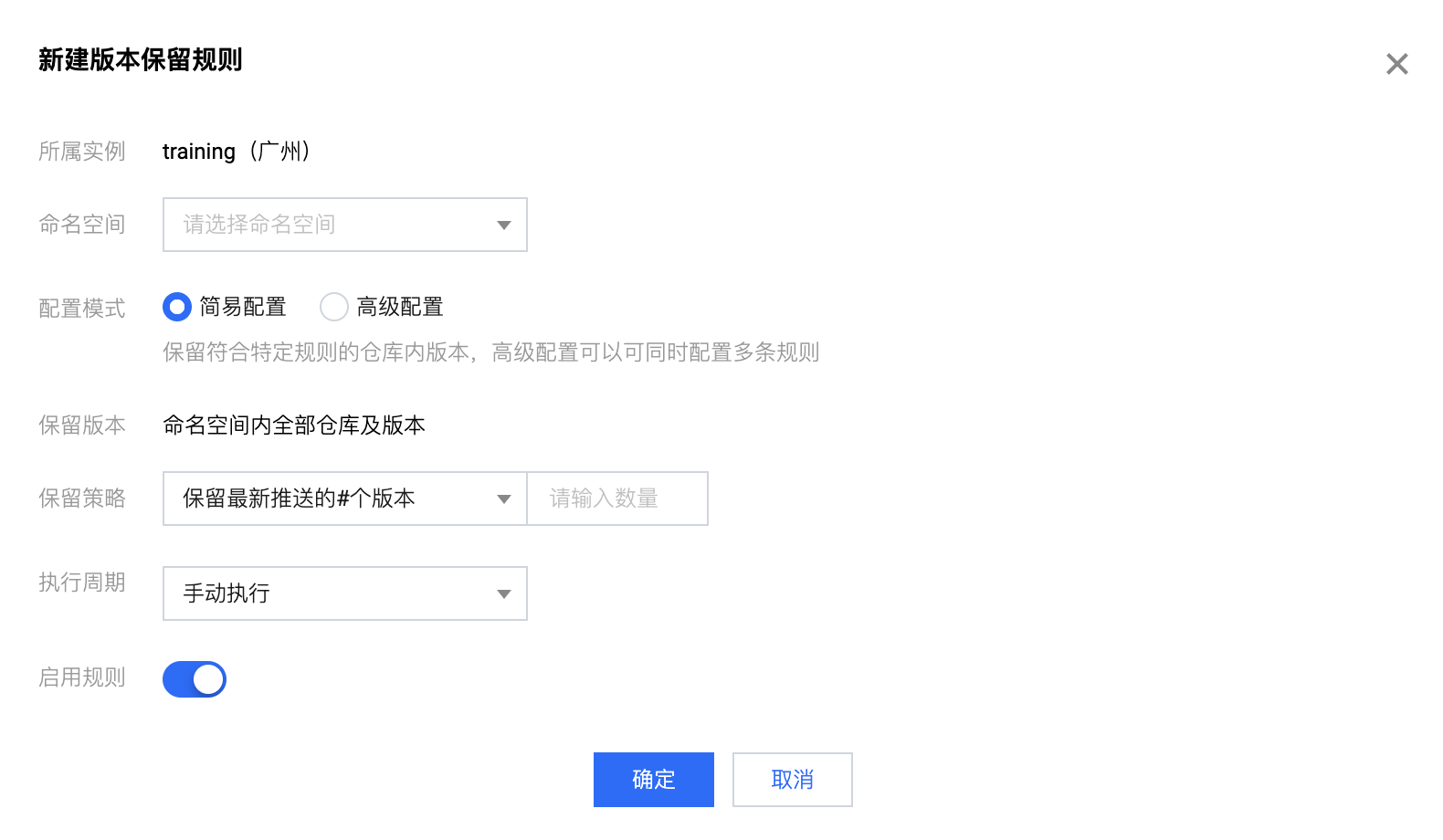Click the gray hint text below 配置模式
The image size is (1443, 840).
coord(490,352)
